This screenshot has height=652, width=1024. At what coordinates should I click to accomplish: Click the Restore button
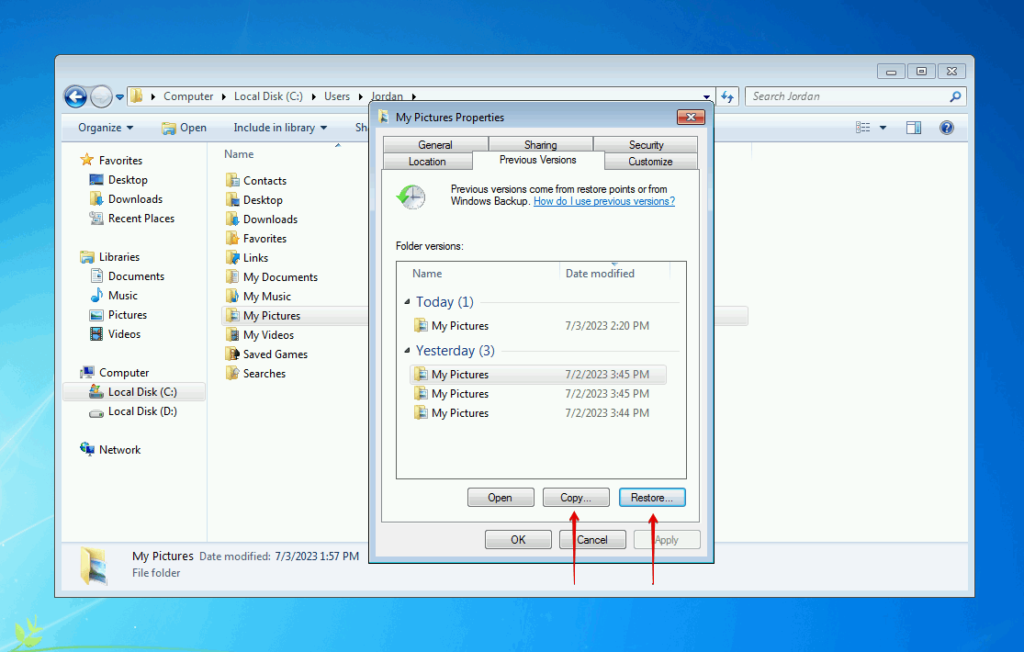[652, 497]
